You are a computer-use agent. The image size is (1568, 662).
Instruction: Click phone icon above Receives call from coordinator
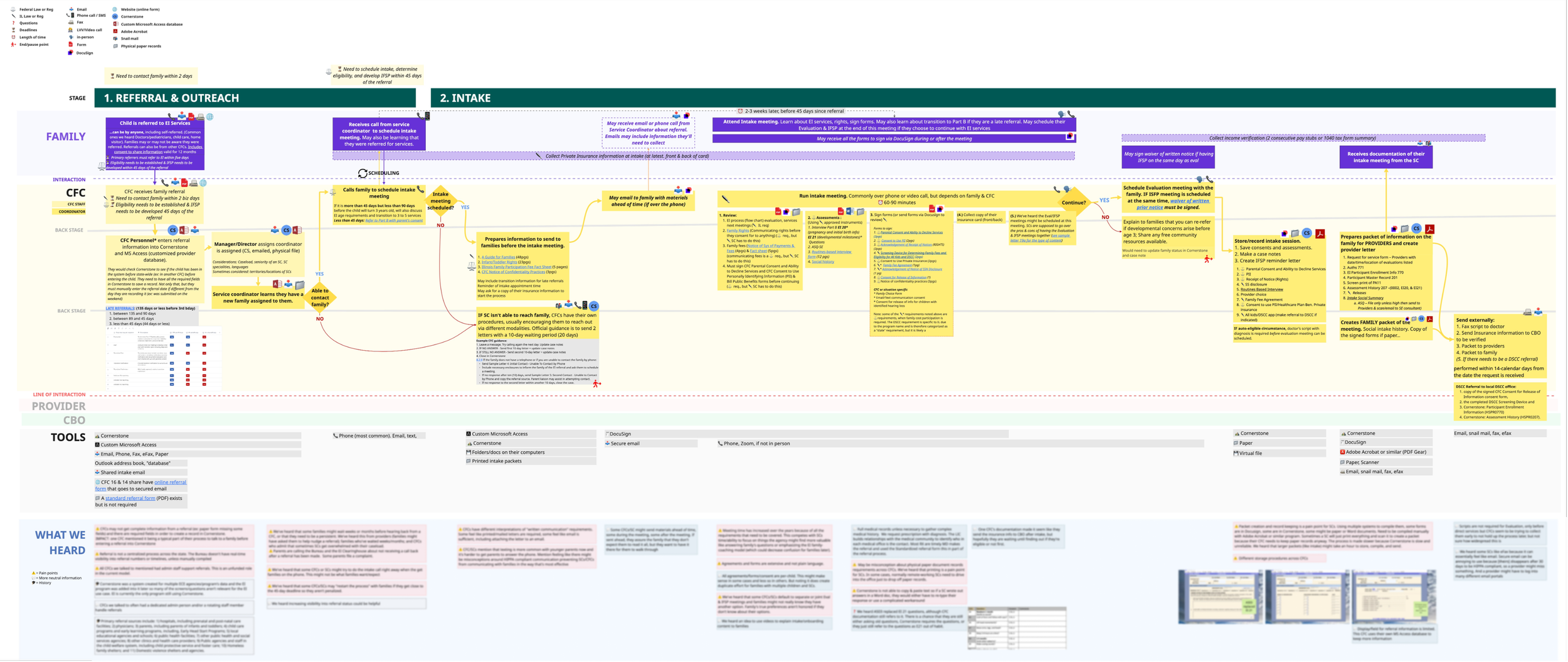[420, 116]
